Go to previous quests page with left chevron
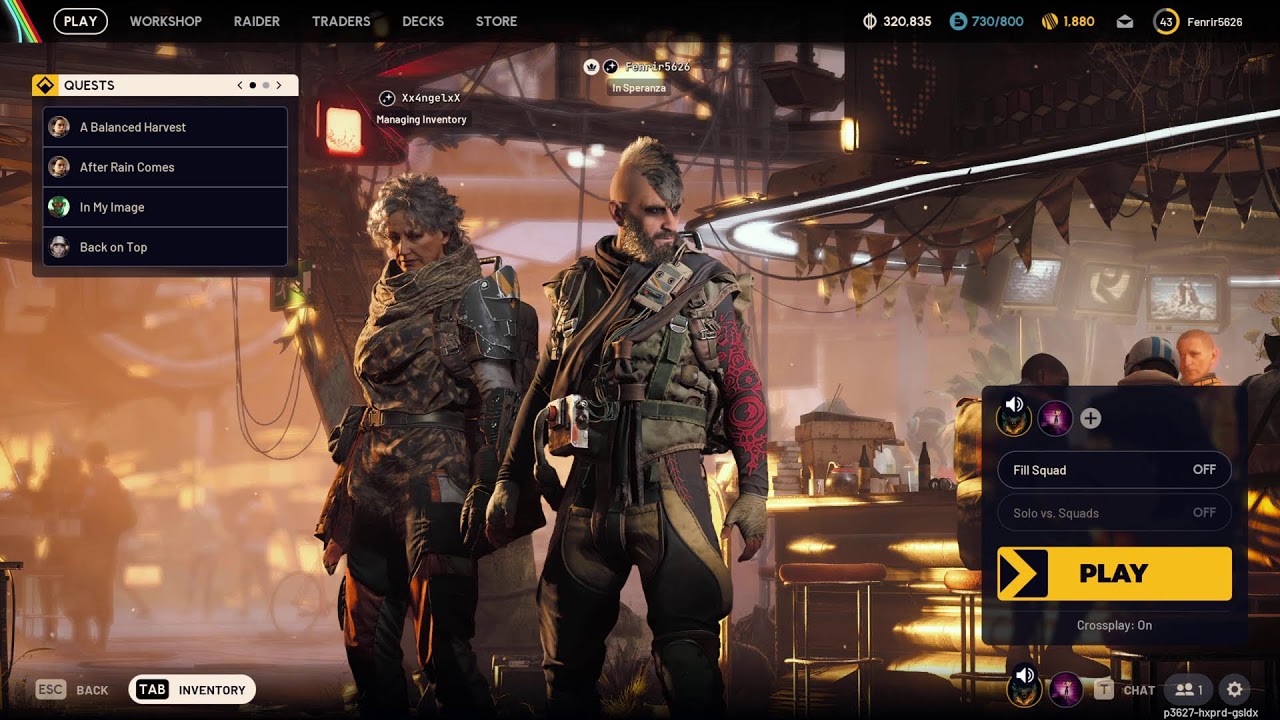 coord(240,85)
